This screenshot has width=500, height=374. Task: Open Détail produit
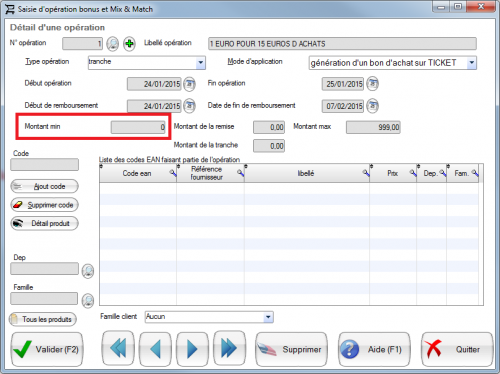pos(45,223)
